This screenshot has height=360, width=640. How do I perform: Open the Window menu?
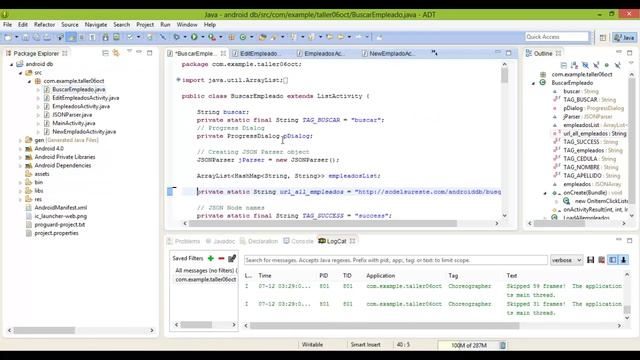(x=187, y=24)
